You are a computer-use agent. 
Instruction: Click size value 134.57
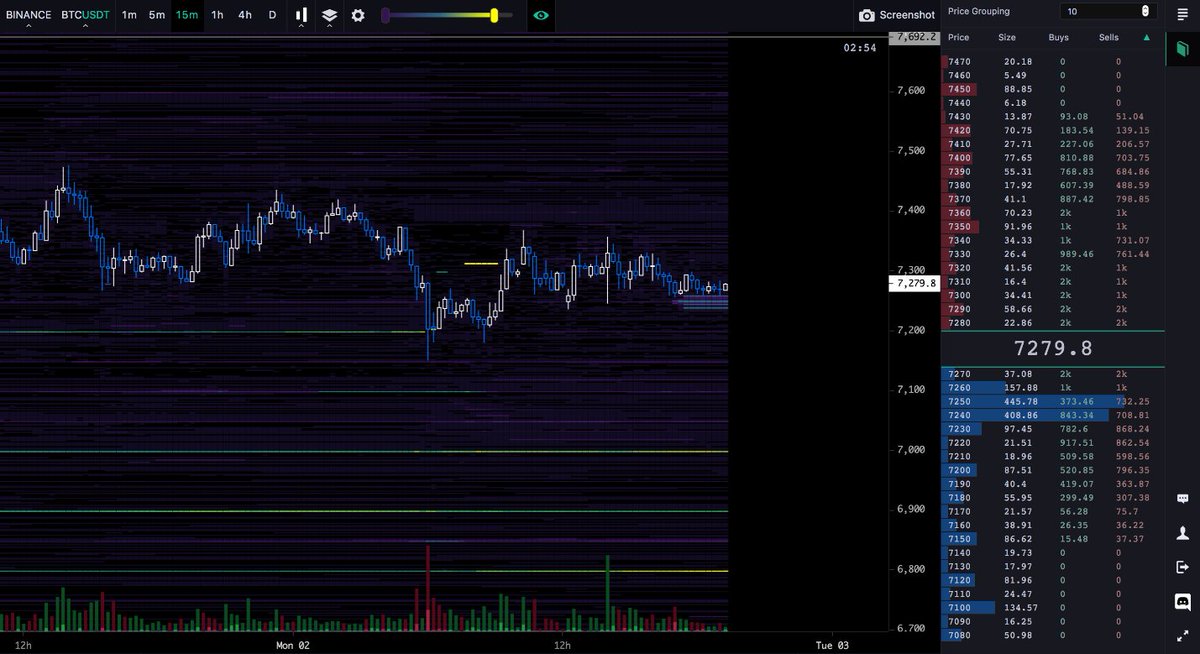[1020, 607]
